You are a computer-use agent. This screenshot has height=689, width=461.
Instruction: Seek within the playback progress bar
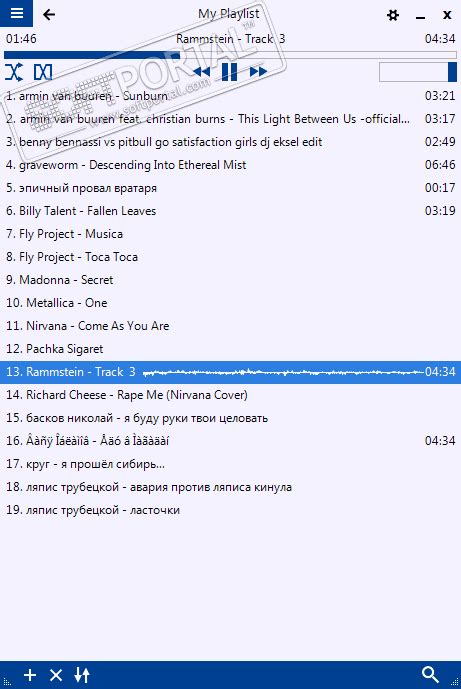point(230,55)
